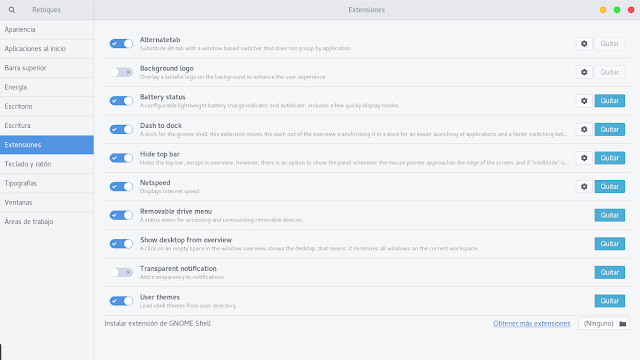Screen dimensions: 640x360
Task: Open Netspeed settings gear
Action: (x=584, y=187)
